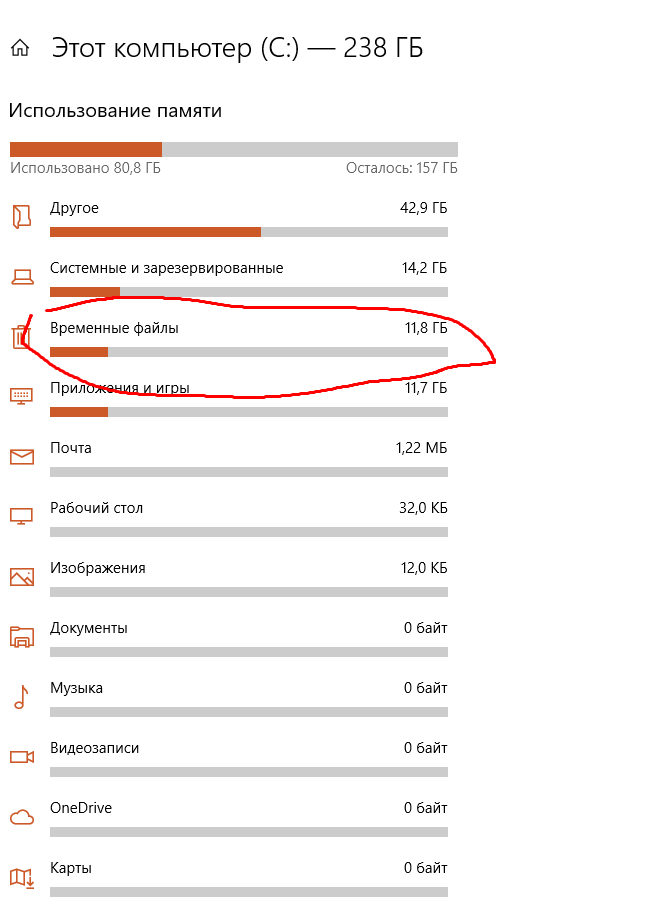
Task: Click the Home icon beside the title
Action: (x=20, y=48)
